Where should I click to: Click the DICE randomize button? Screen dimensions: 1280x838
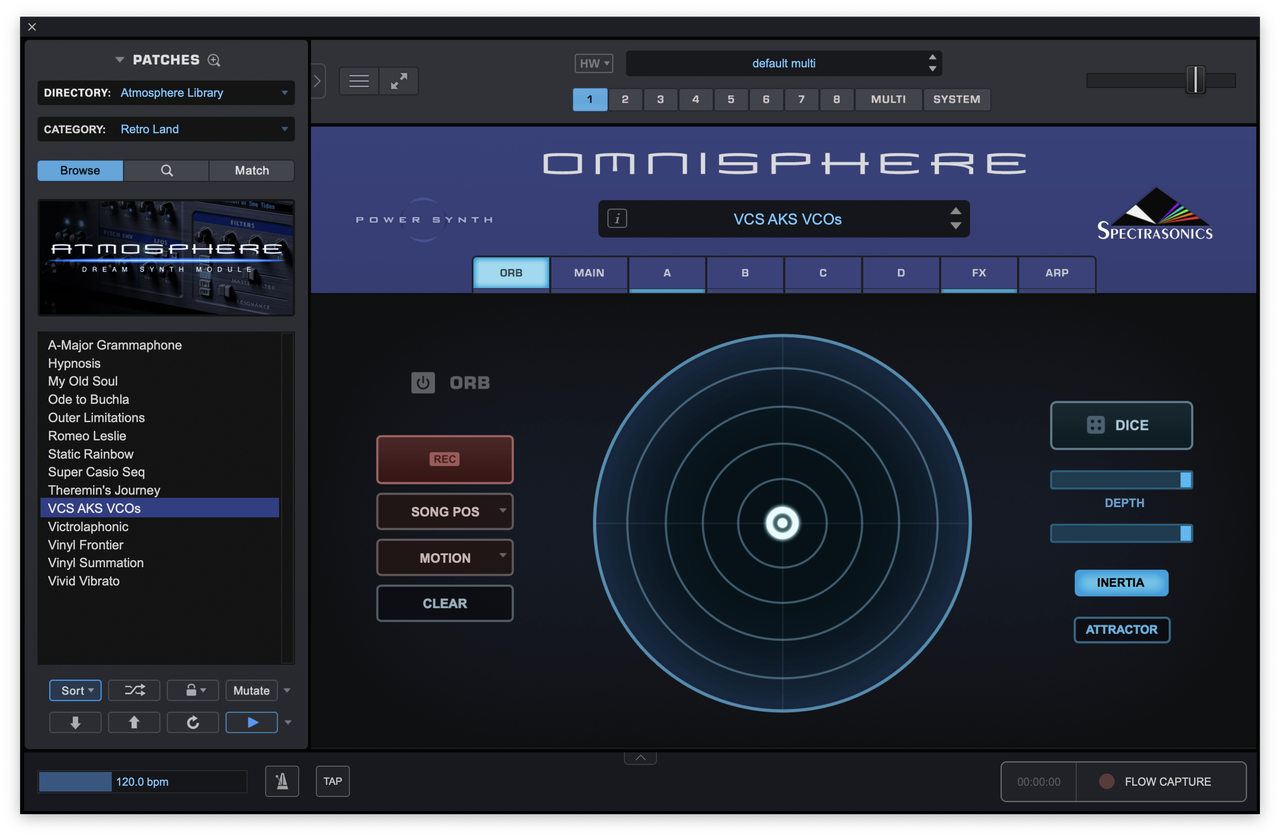click(x=1121, y=425)
